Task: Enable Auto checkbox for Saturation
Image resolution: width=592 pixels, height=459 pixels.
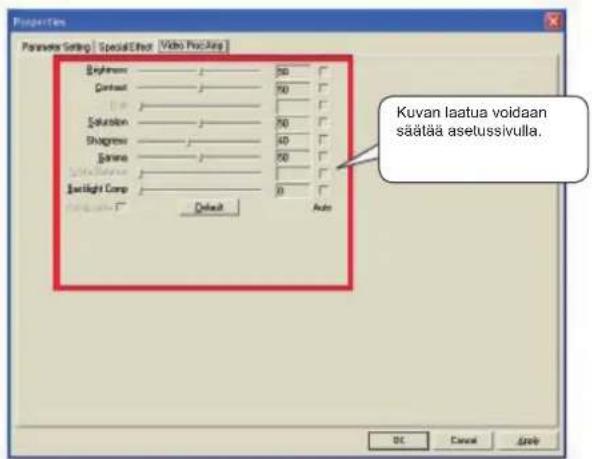Action: (x=323, y=122)
